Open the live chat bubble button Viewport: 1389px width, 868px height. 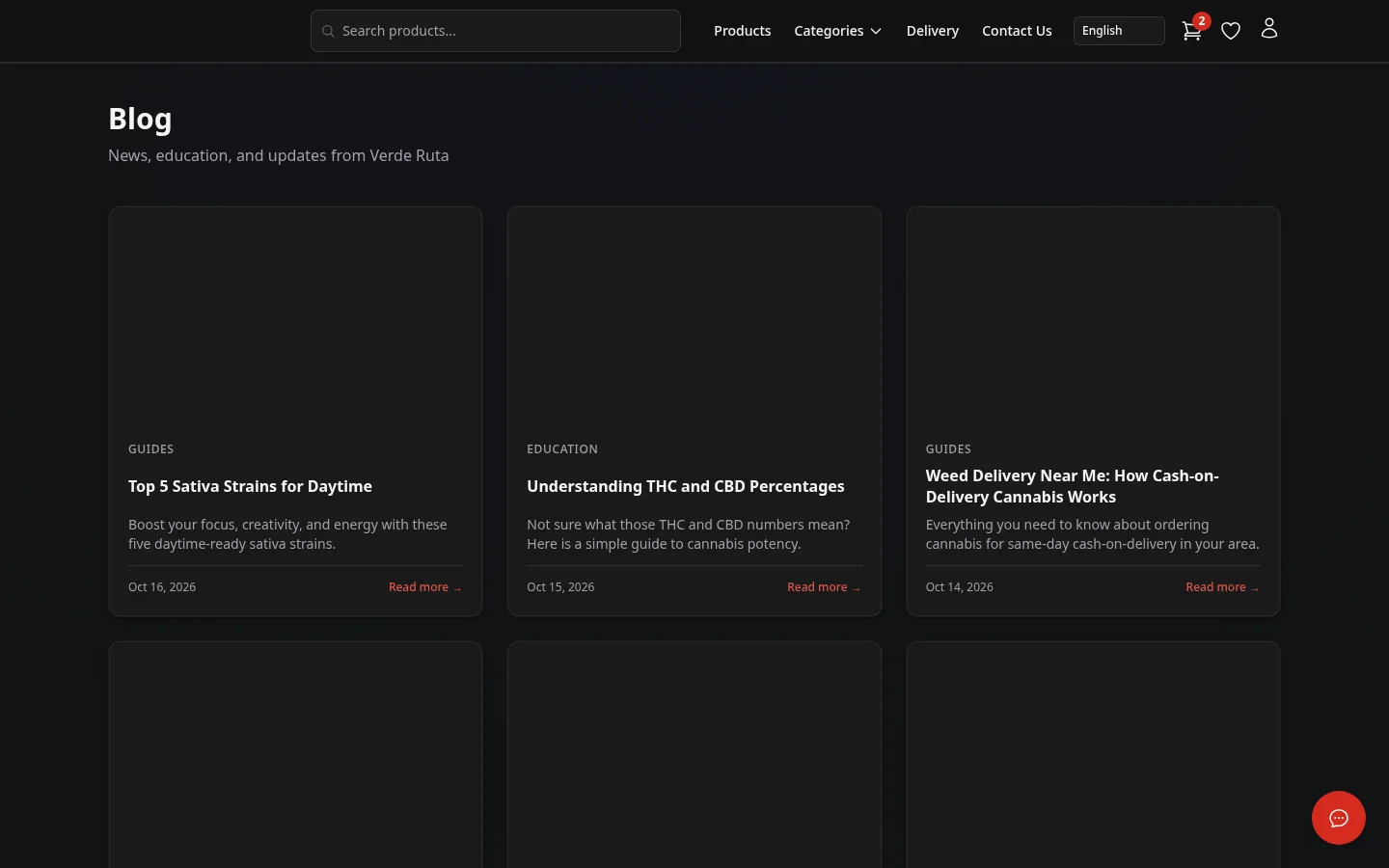pyautogui.click(x=1339, y=818)
